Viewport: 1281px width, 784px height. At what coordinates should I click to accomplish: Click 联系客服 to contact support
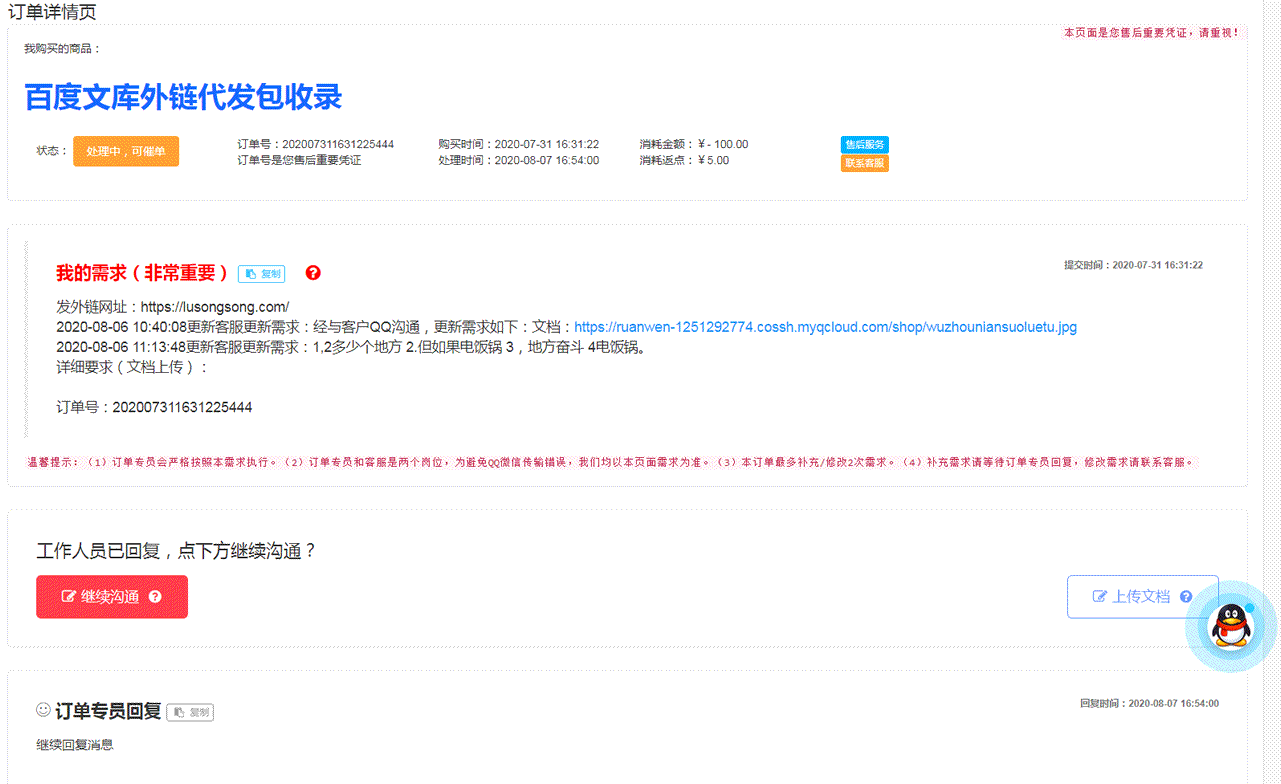pyautogui.click(x=864, y=163)
